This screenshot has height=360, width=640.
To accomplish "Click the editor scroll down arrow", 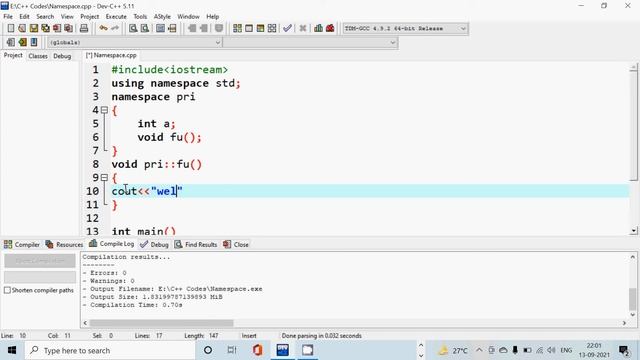I will point(633,231).
